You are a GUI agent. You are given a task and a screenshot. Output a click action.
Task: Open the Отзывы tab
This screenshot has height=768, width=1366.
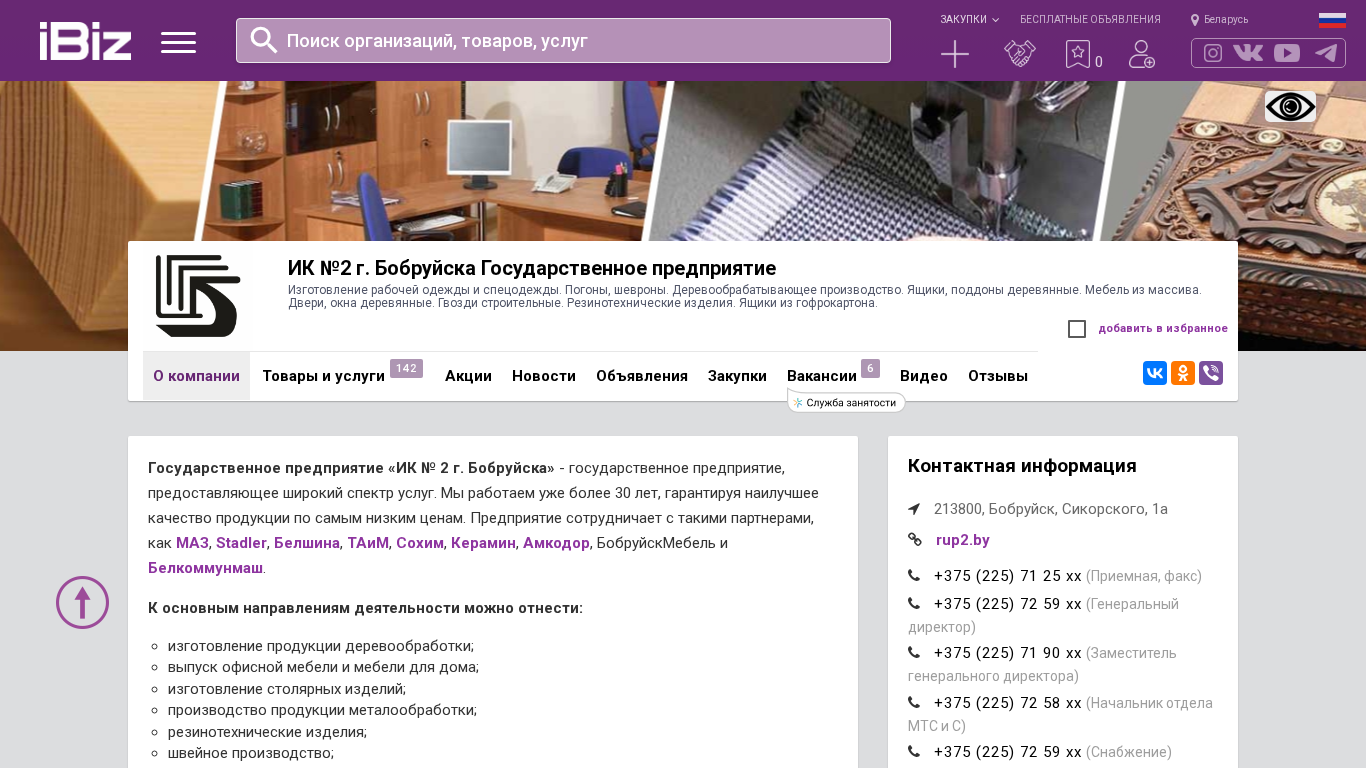[998, 376]
